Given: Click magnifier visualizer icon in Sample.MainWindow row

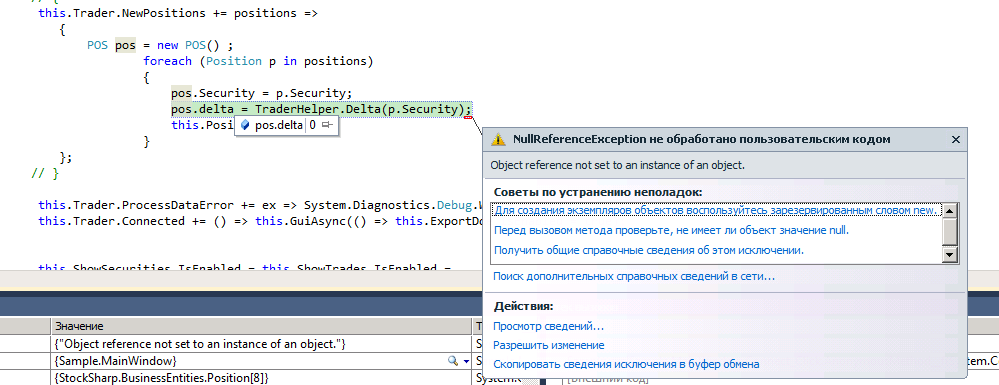Looking at the screenshot, I should (453, 361).
